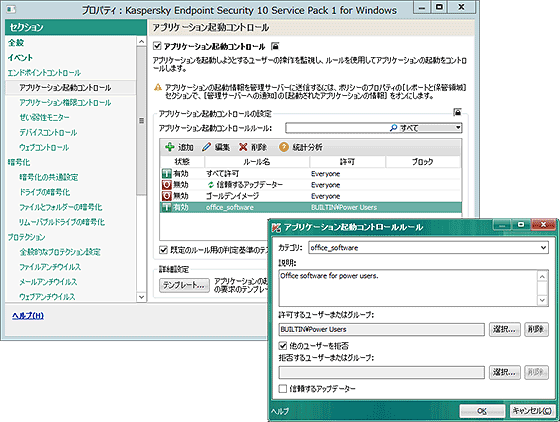Viewport: 560px width, 422px height.
Task: Click description box scroll down arrow
Action: (x=542, y=300)
